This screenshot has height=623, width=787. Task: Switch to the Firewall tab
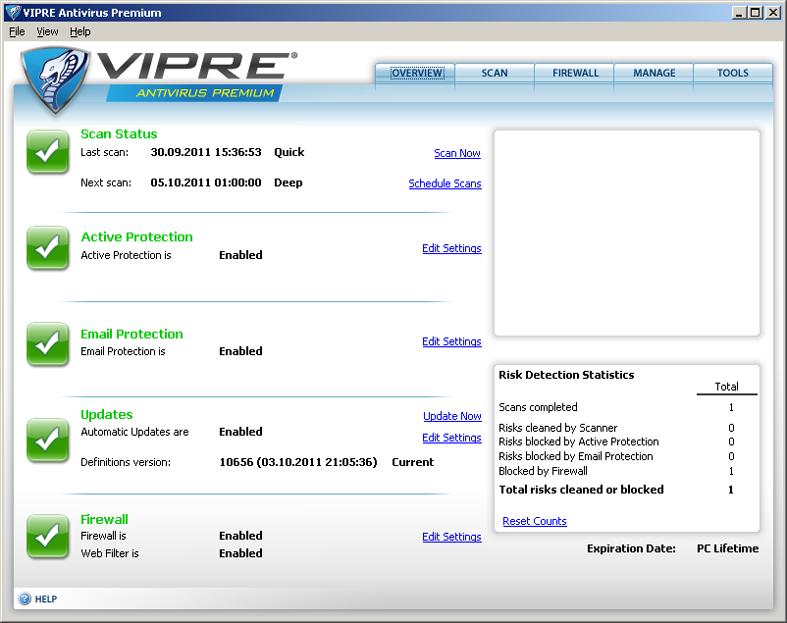[575, 73]
